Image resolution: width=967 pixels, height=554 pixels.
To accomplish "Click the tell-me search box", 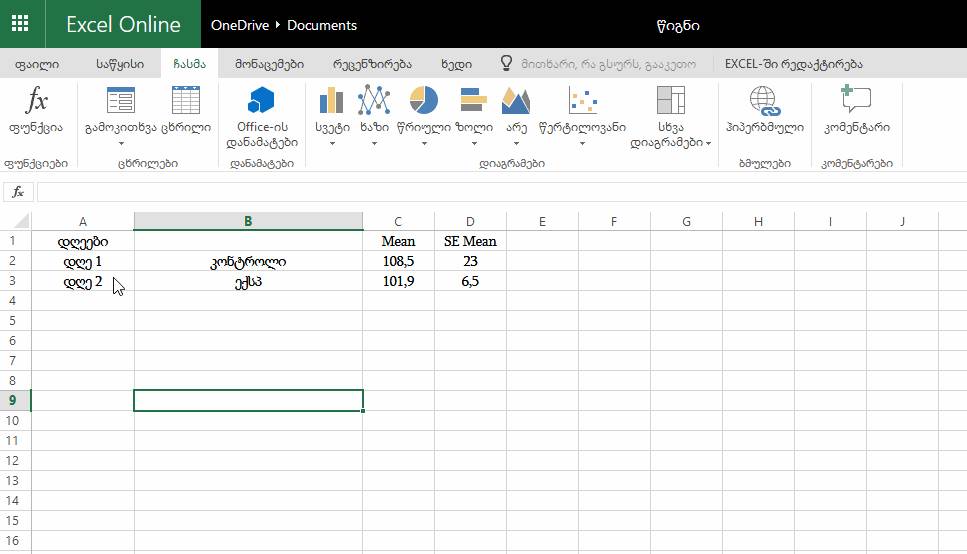I will click(608, 64).
